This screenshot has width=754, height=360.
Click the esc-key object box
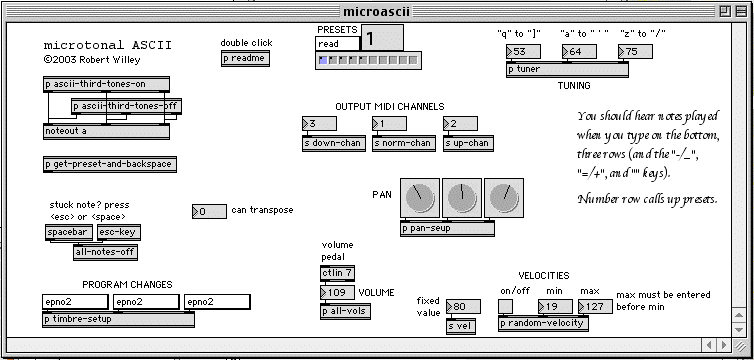[x=119, y=233]
